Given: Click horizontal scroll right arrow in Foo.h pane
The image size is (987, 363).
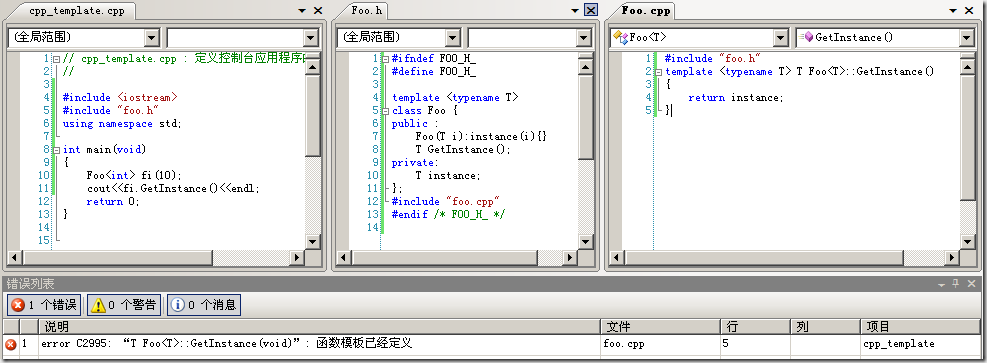Looking at the screenshot, I should click(571, 257).
